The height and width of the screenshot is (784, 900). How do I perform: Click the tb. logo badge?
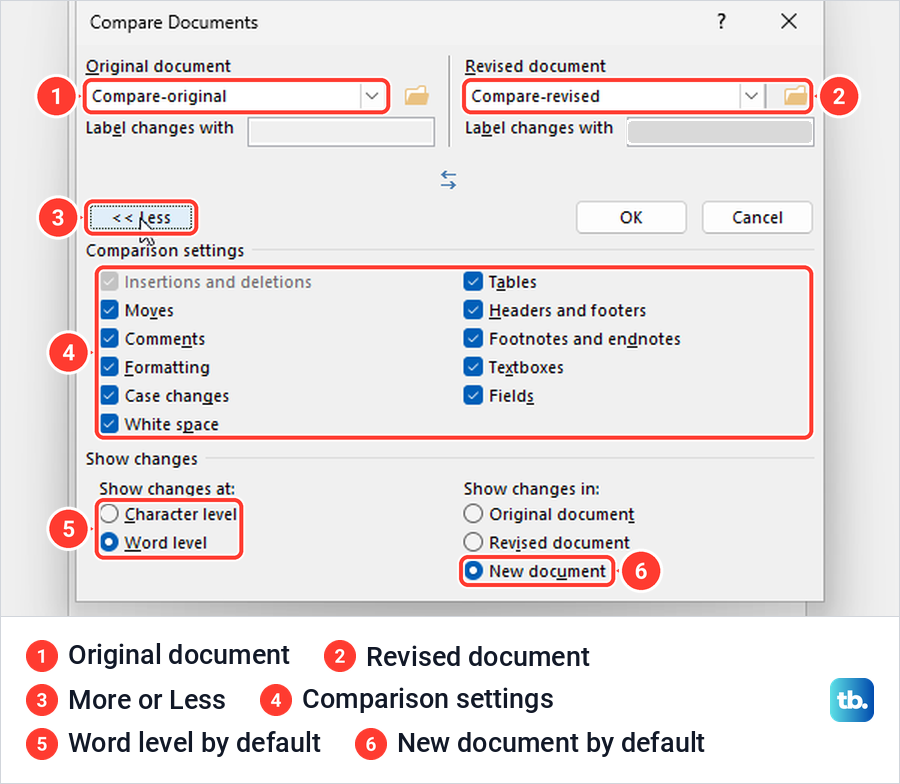(x=852, y=700)
